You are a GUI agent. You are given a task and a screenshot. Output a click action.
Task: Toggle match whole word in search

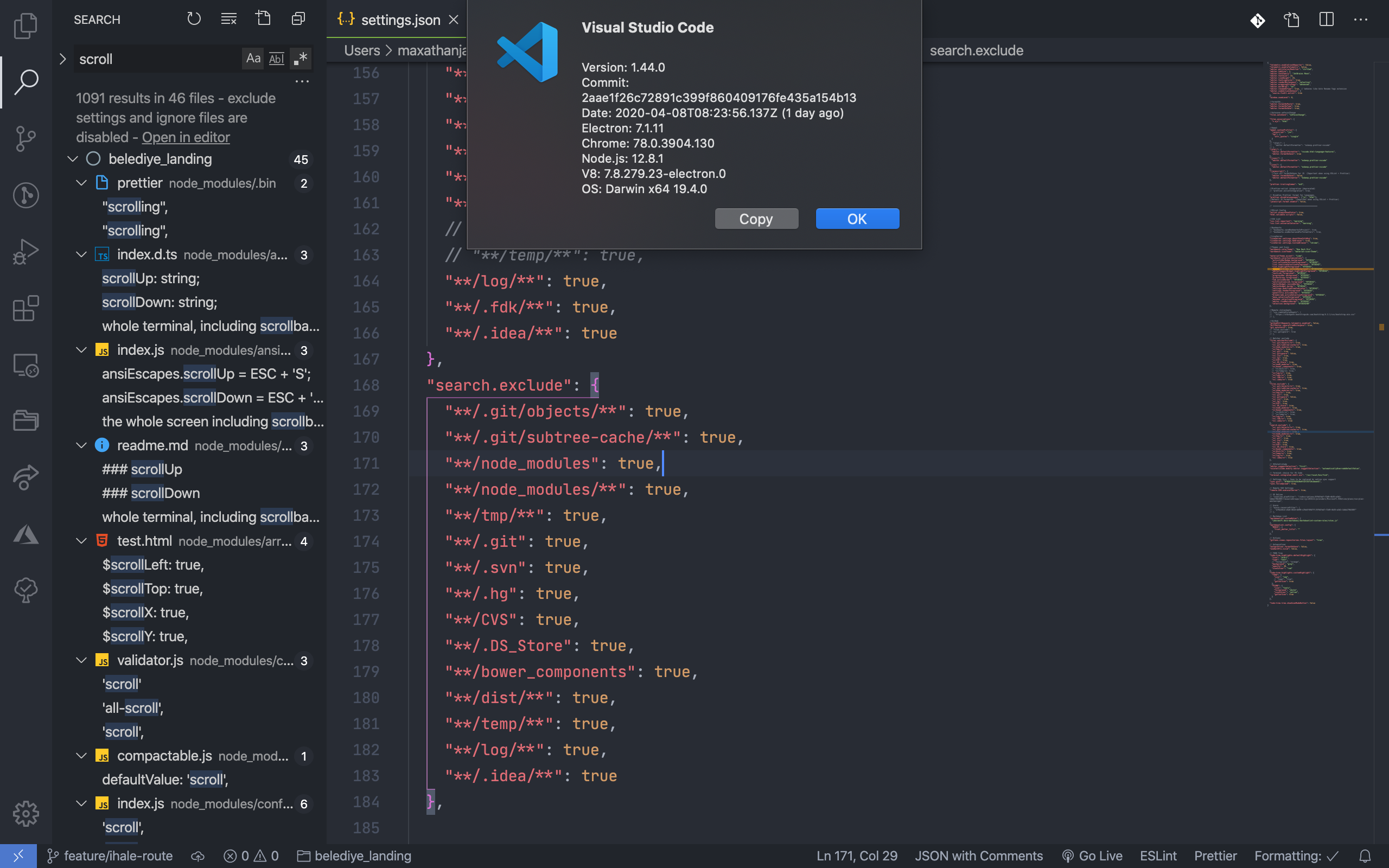point(277,58)
